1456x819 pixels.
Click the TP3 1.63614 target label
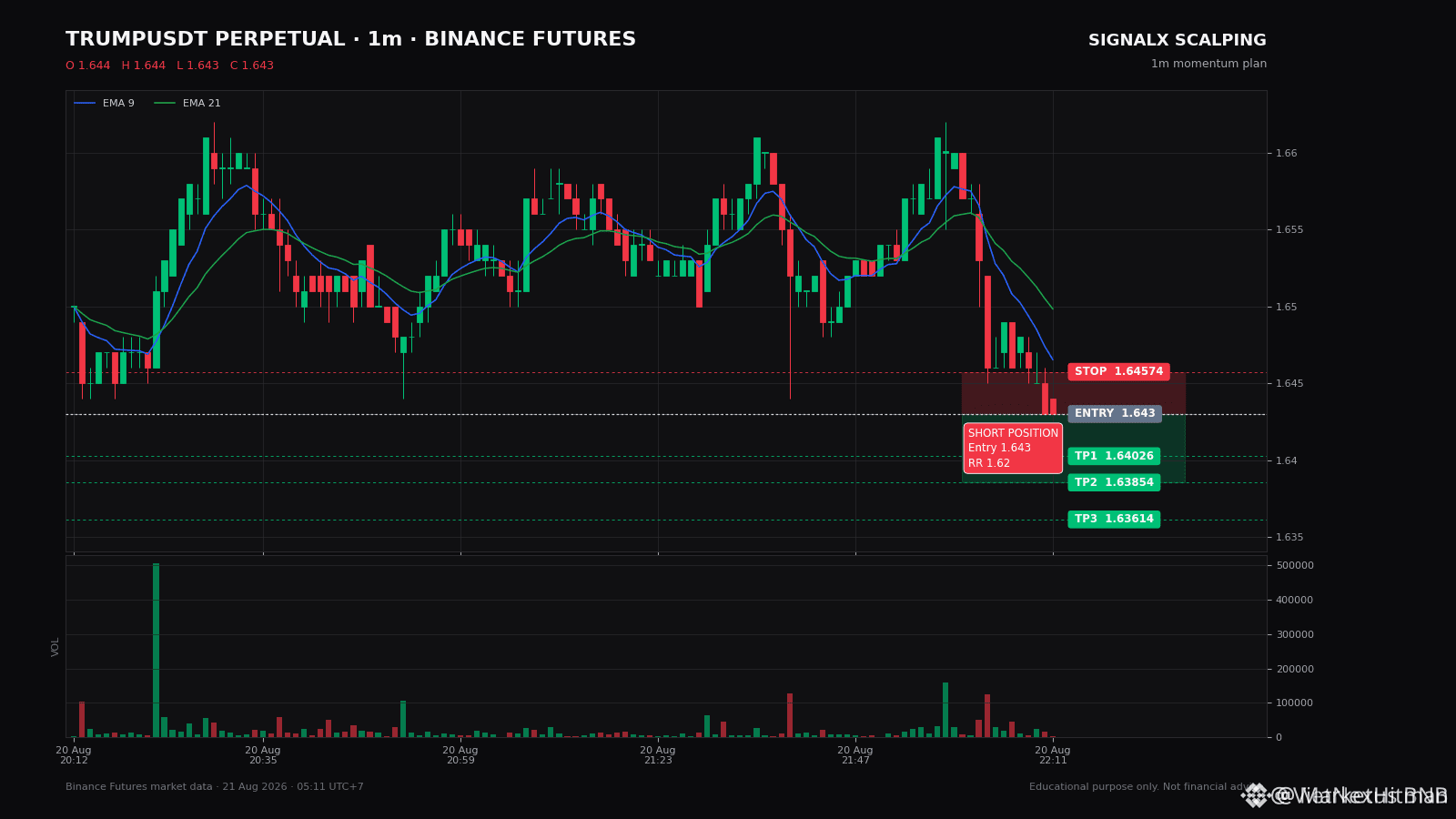point(1114,519)
